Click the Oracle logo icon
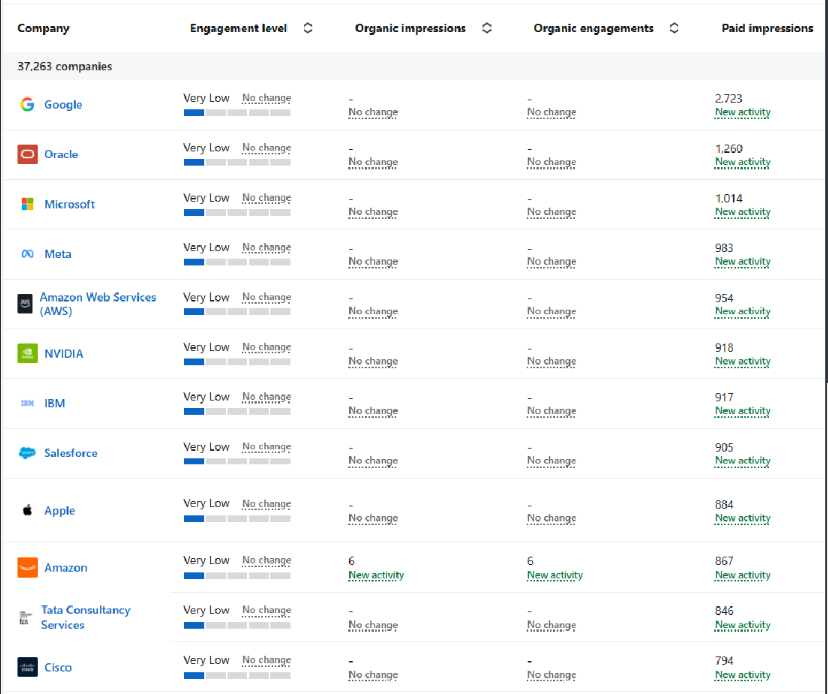The image size is (828, 694). click(x=27, y=154)
